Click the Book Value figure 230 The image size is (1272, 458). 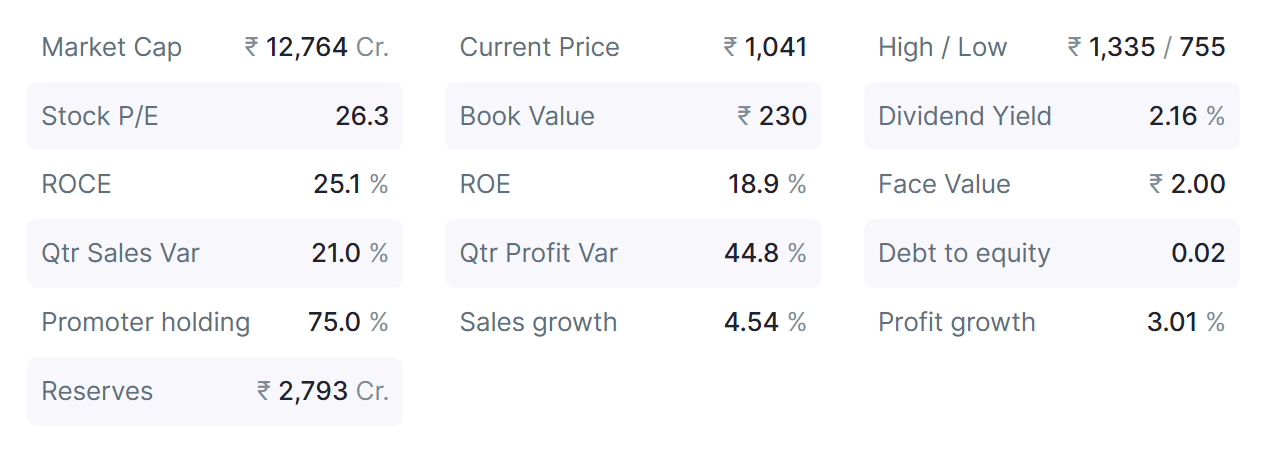772,116
